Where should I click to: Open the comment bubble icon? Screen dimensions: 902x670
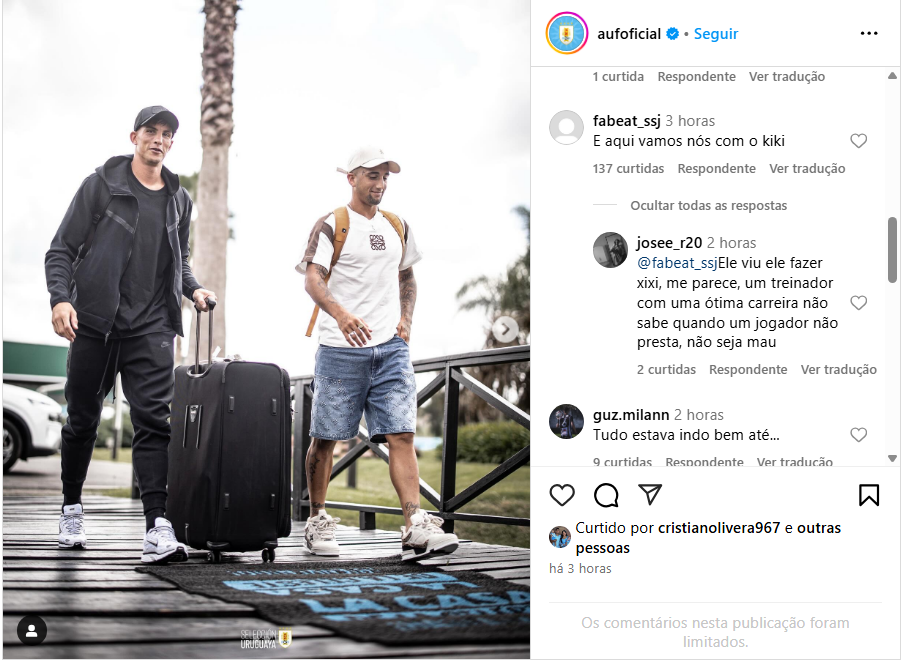(x=606, y=495)
